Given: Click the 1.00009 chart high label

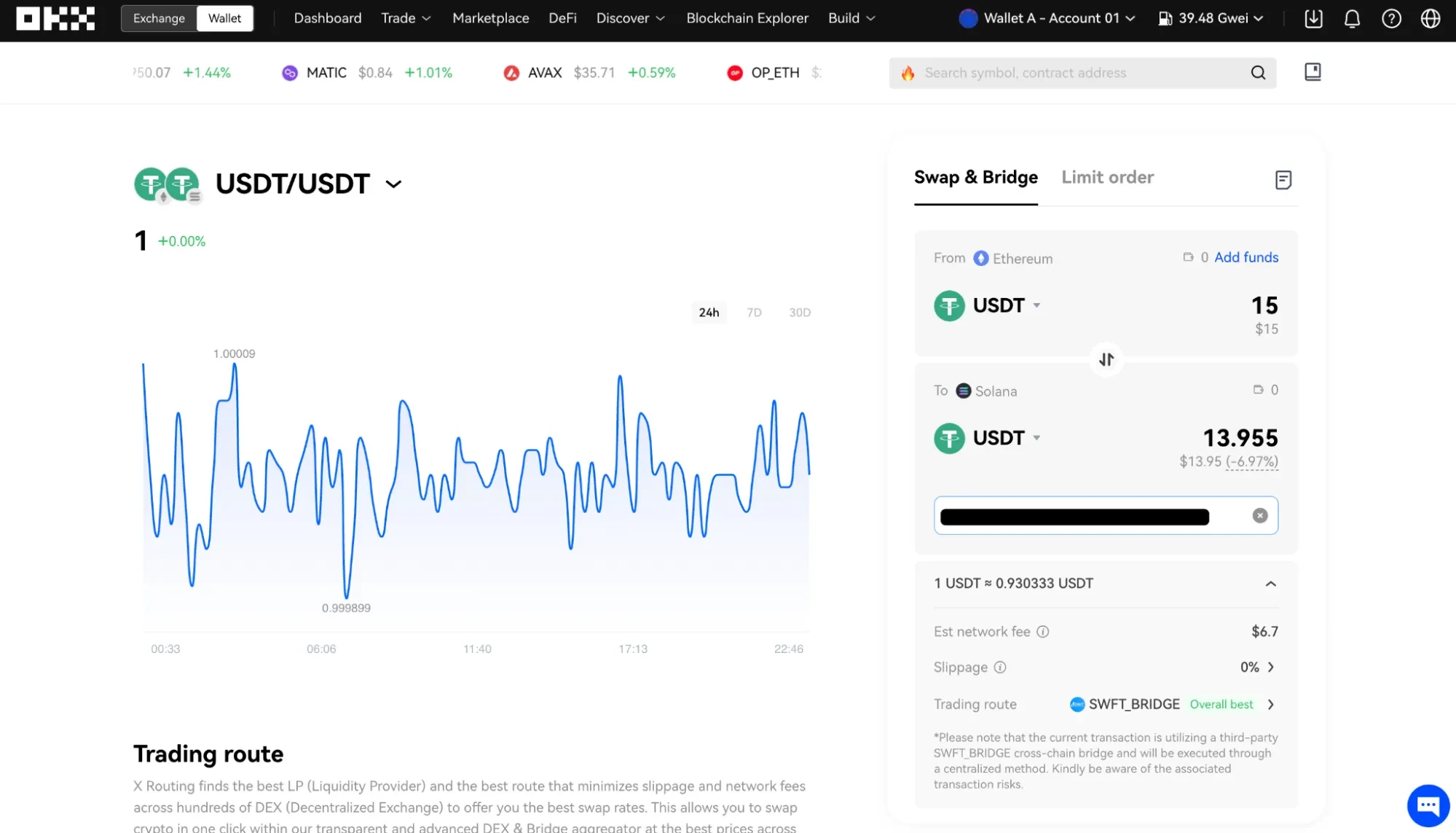Looking at the screenshot, I should [234, 353].
